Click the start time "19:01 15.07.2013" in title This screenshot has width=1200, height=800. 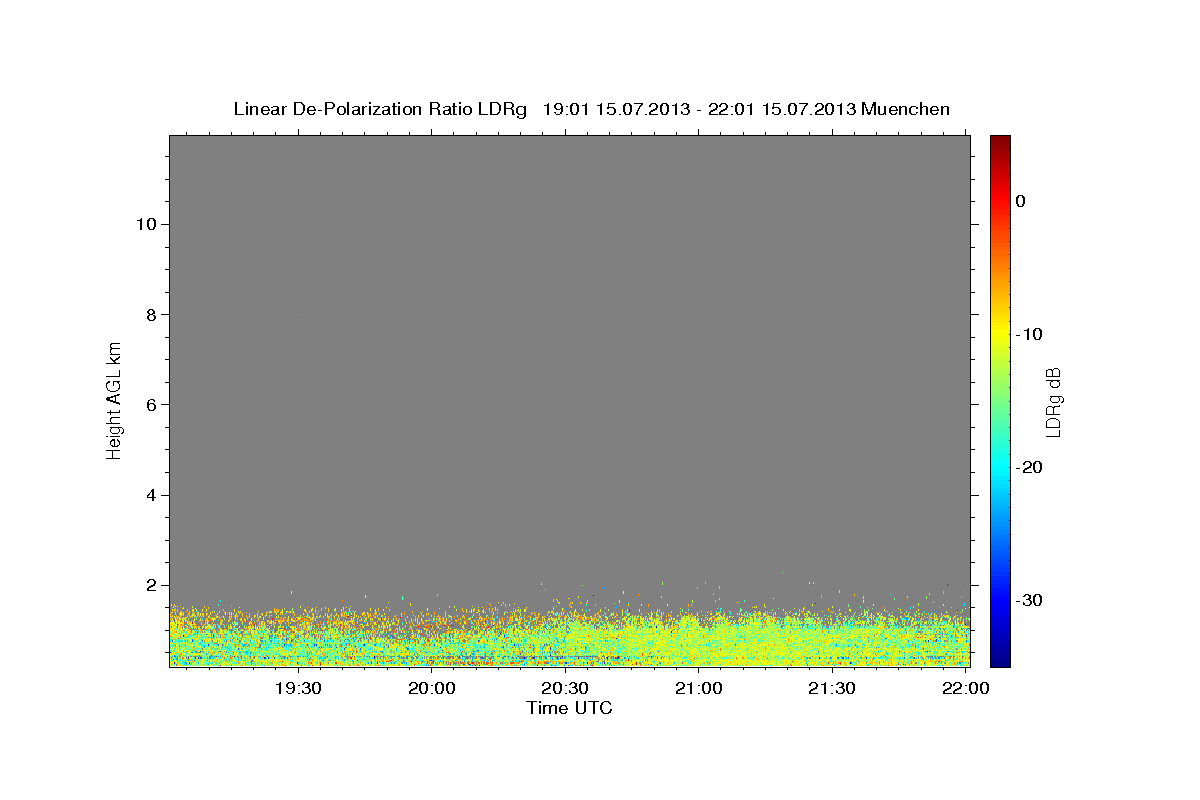point(615,109)
